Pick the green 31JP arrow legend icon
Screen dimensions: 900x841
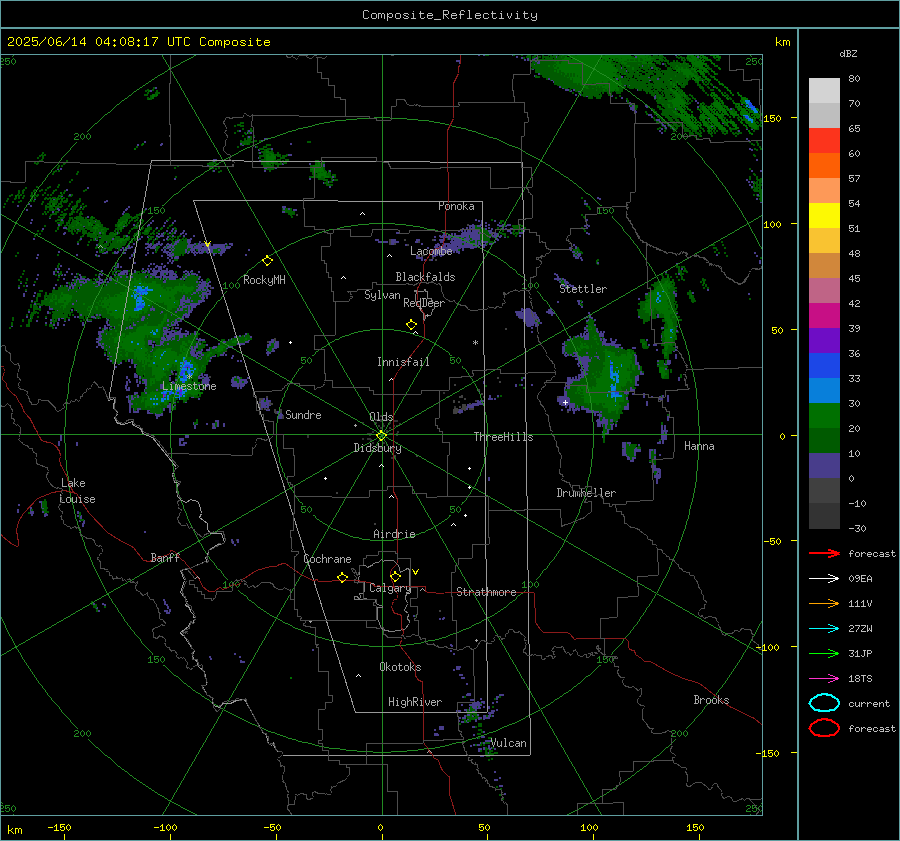pyautogui.click(x=824, y=653)
